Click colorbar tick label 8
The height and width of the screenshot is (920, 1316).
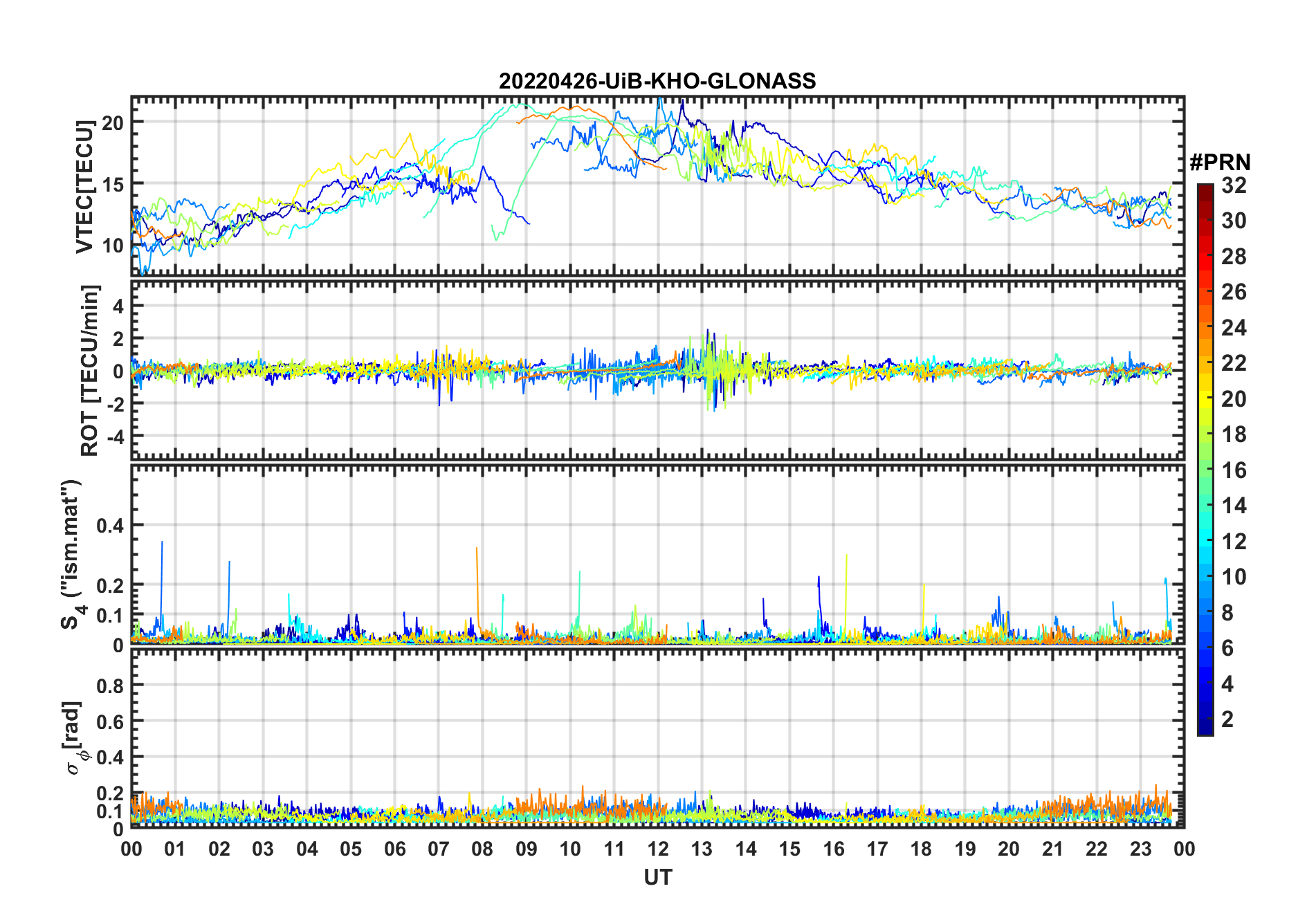(1227, 613)
